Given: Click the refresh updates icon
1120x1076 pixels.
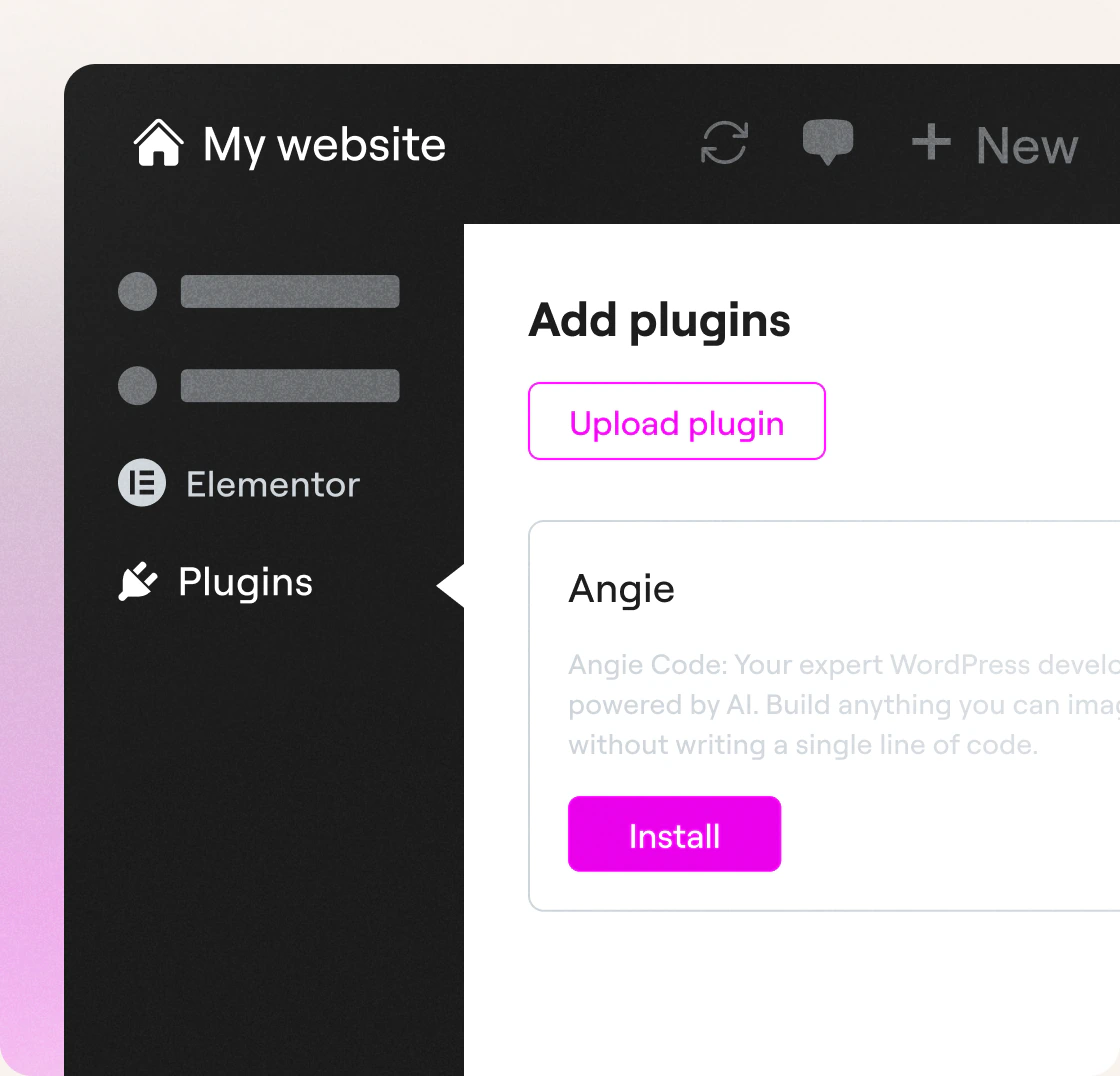Looking at the screenshot, I should [x=724, y=143].
